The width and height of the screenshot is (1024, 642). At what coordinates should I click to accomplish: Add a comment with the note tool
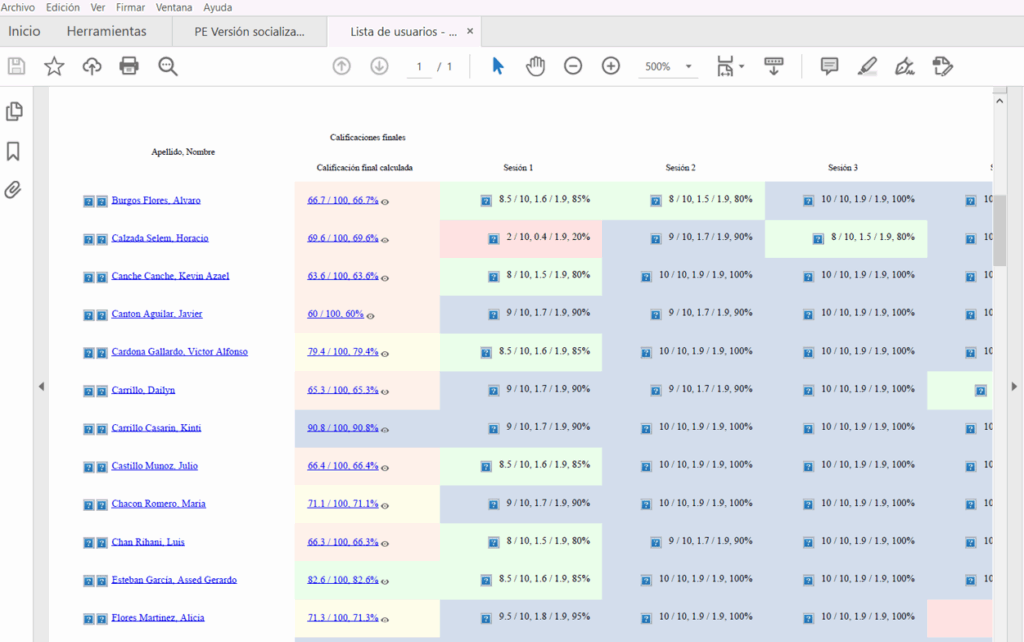point(829,66)
